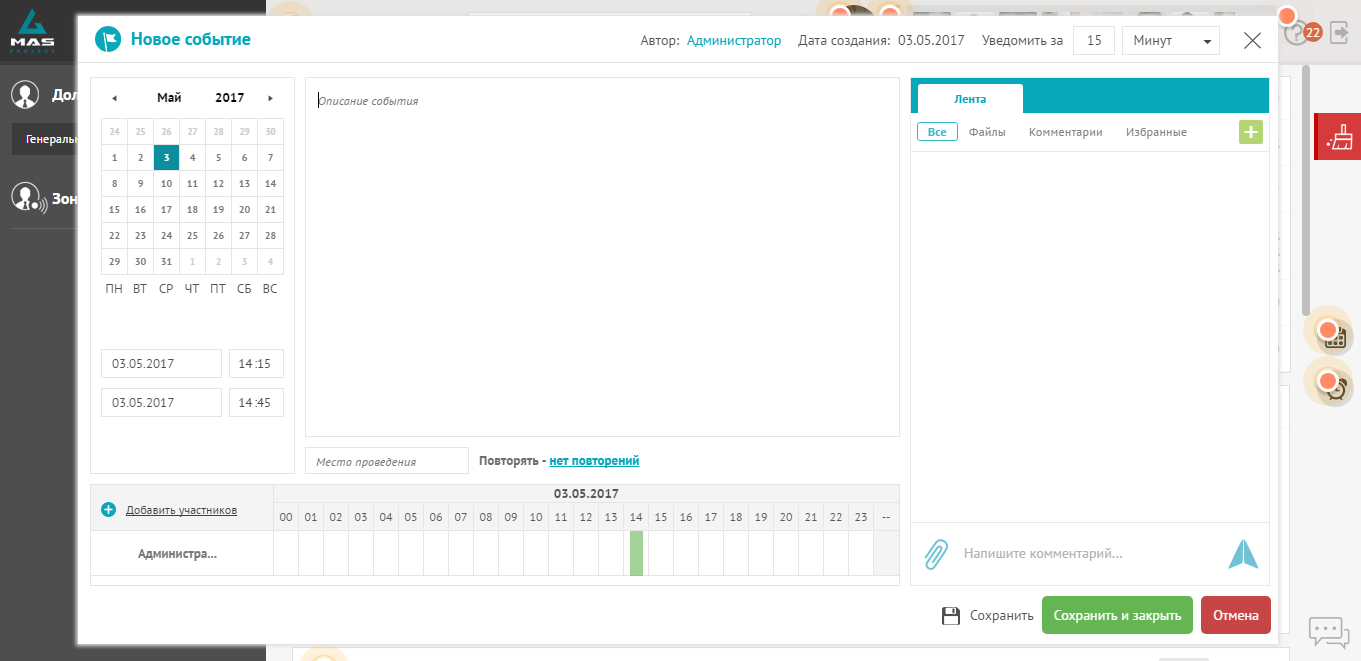Open нет повторений repeat link

(x=594, y=461)
